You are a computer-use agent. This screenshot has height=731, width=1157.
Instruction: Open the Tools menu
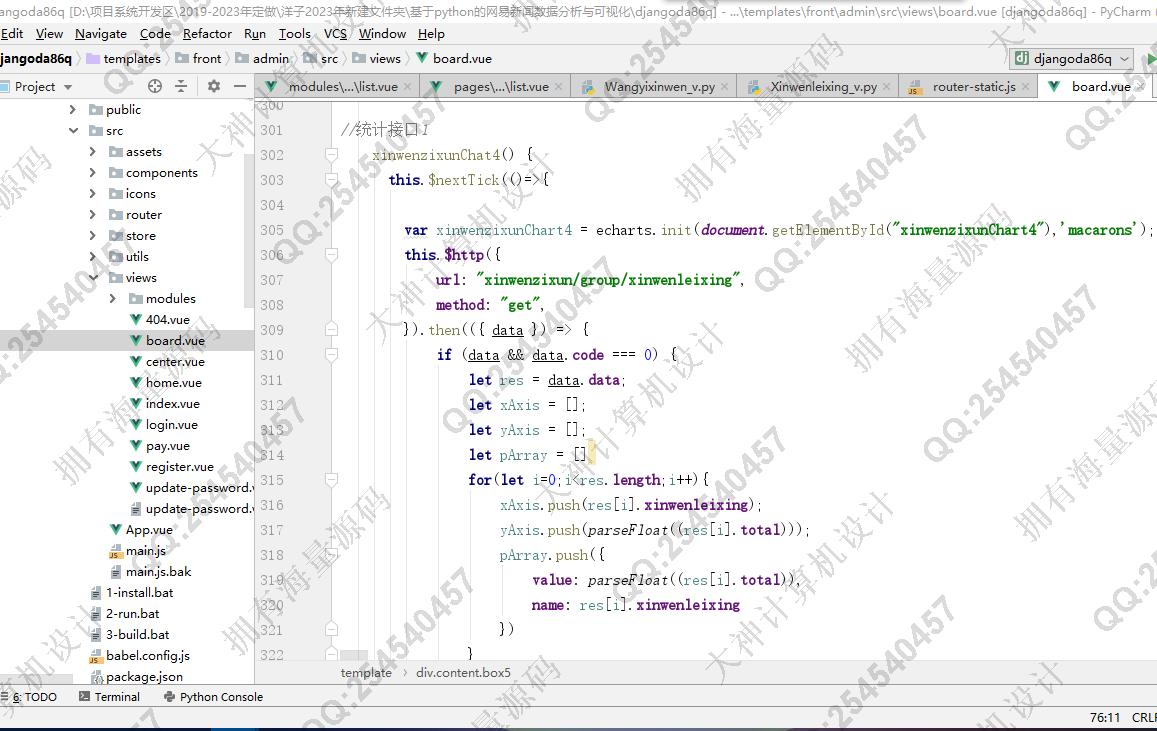tap(294, 34)
